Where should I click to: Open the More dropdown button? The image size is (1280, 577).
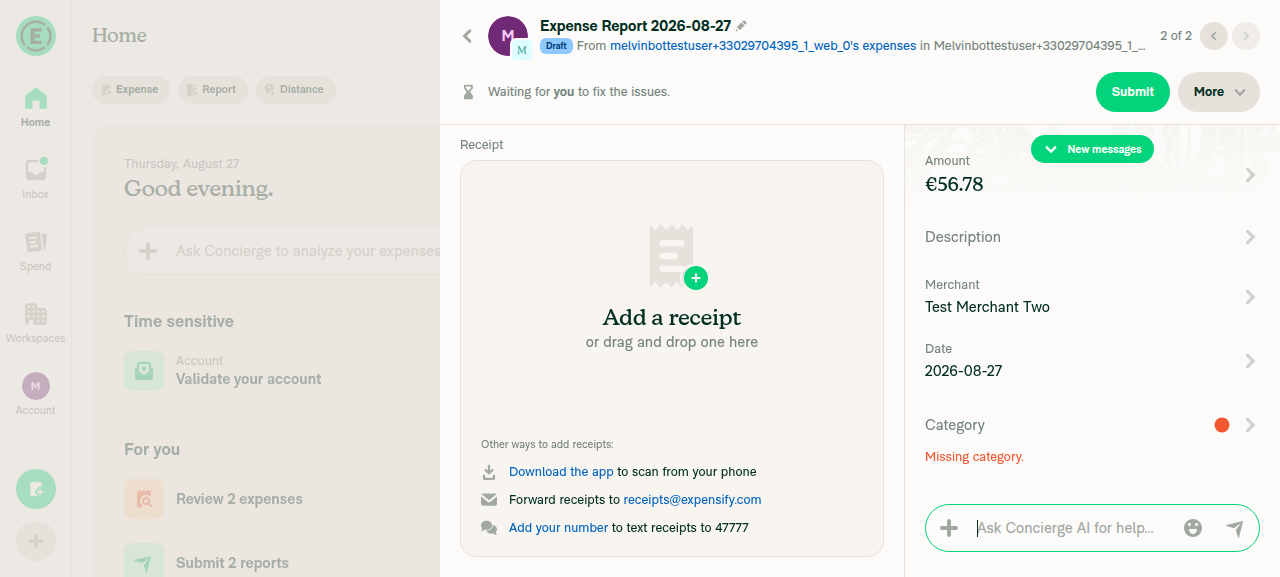pyautogui.click(x=1218, y=92)
